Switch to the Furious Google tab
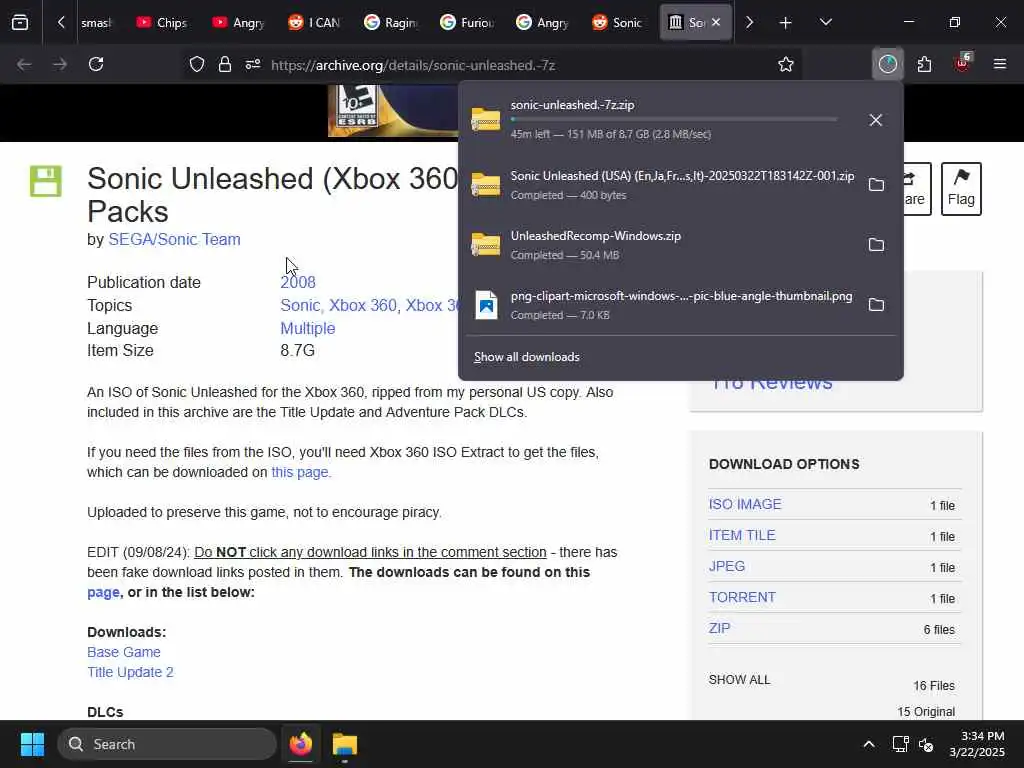The height and width of the screenshot is (768, 1024). coord(466,22)
